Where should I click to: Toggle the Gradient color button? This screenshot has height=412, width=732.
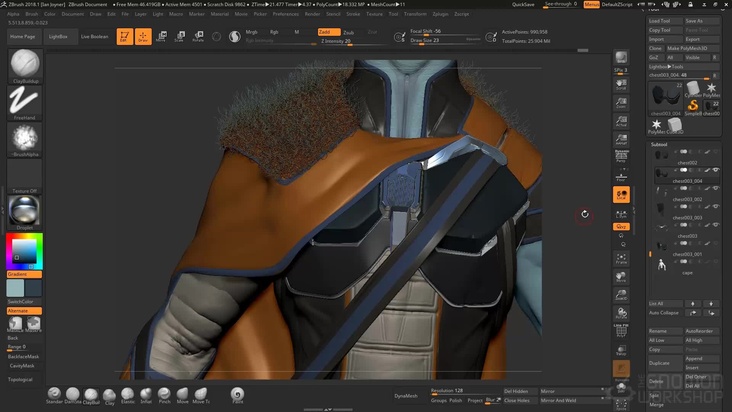point(24,274)
